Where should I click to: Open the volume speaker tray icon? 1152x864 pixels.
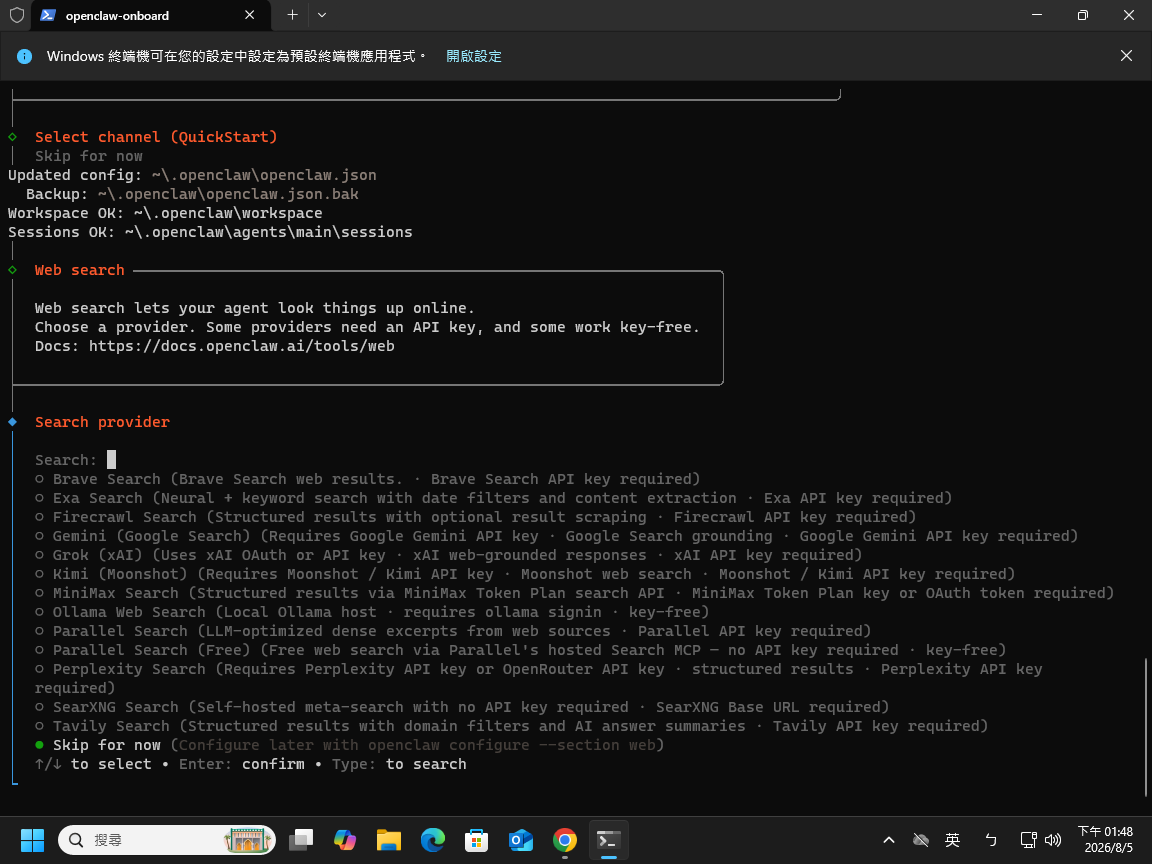click(x=1053, y=840)
